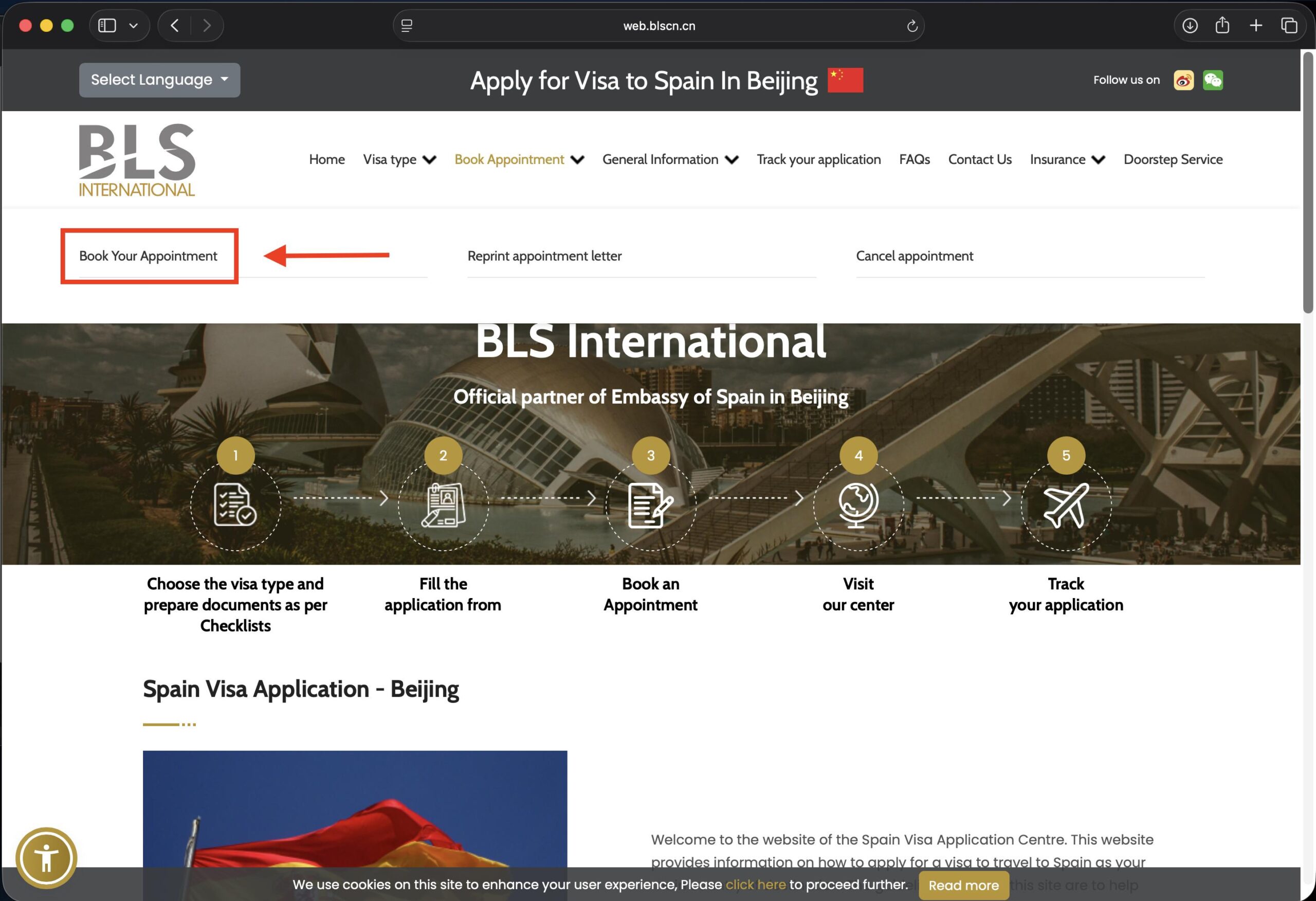The height and width of the screenshot is (901, 1316).
Task: Show the tab overview icon
Action: [1289, 26]
